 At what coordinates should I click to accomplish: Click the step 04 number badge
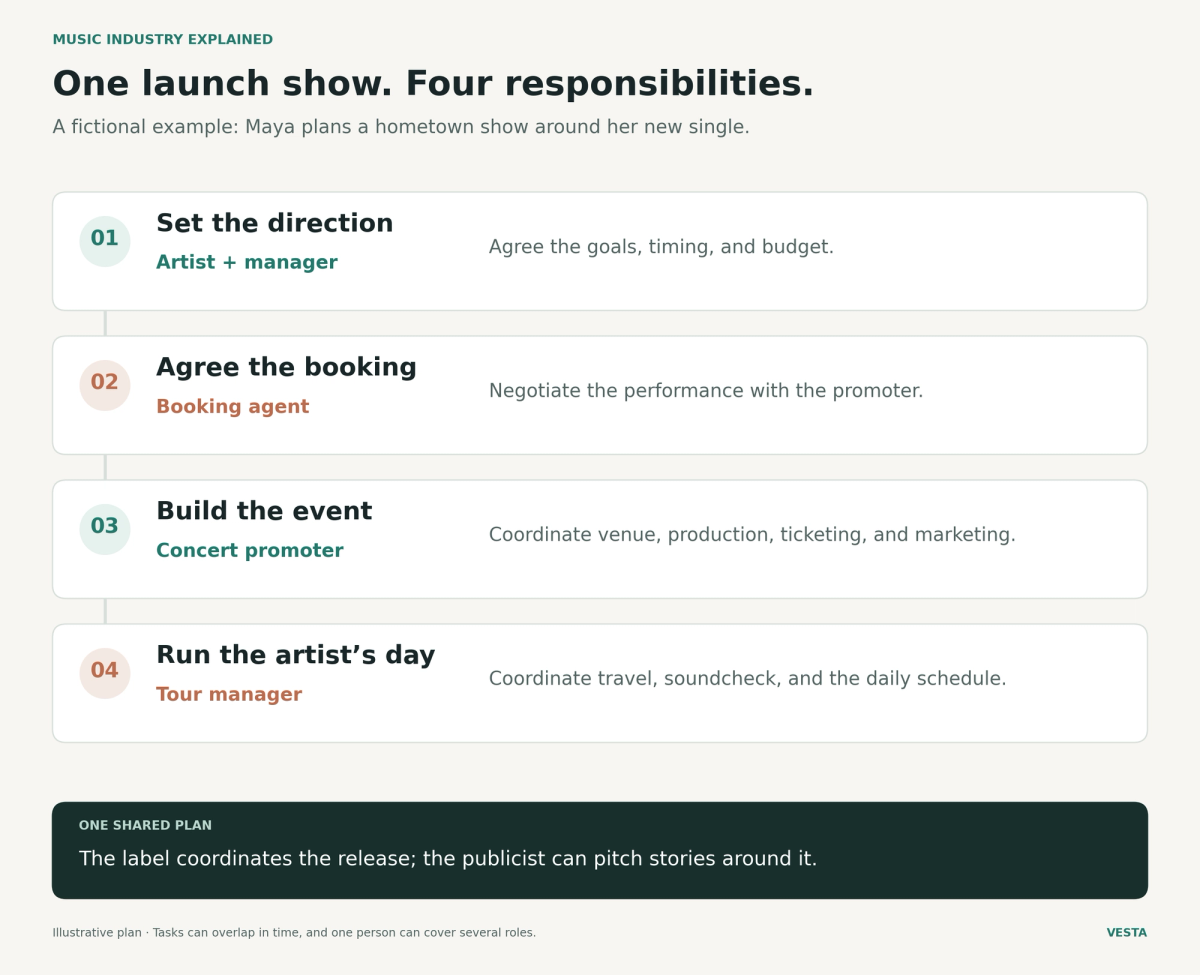coord(105,673)
